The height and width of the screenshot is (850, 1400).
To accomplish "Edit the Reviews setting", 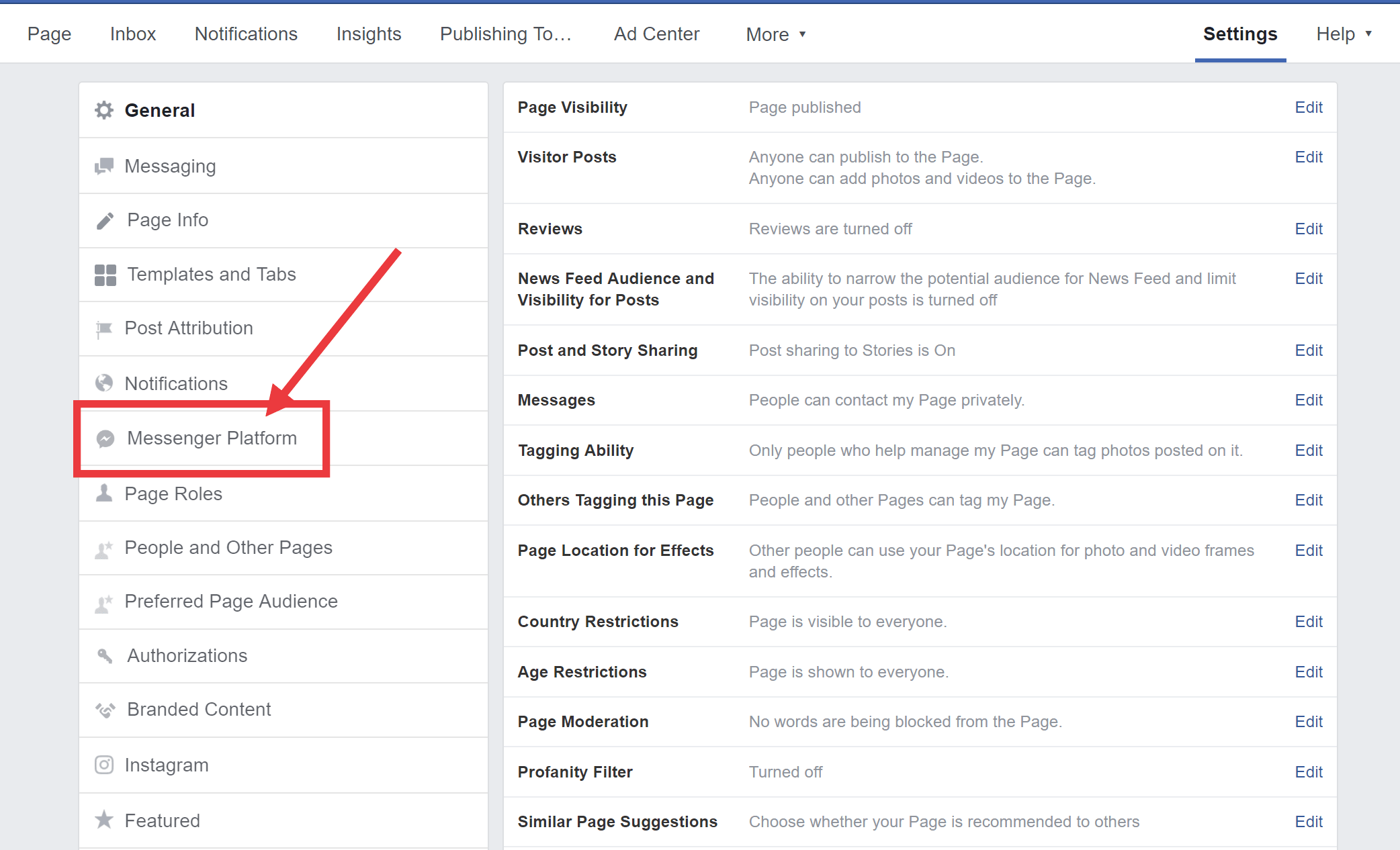I will pyautogui.click(x=1308, y=229).
